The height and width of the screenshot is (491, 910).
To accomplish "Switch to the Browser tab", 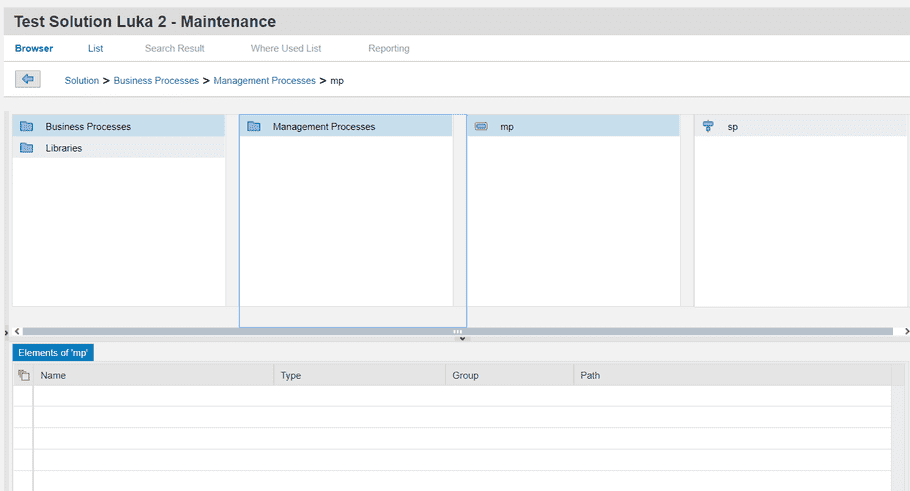I will tap(34, 48).
